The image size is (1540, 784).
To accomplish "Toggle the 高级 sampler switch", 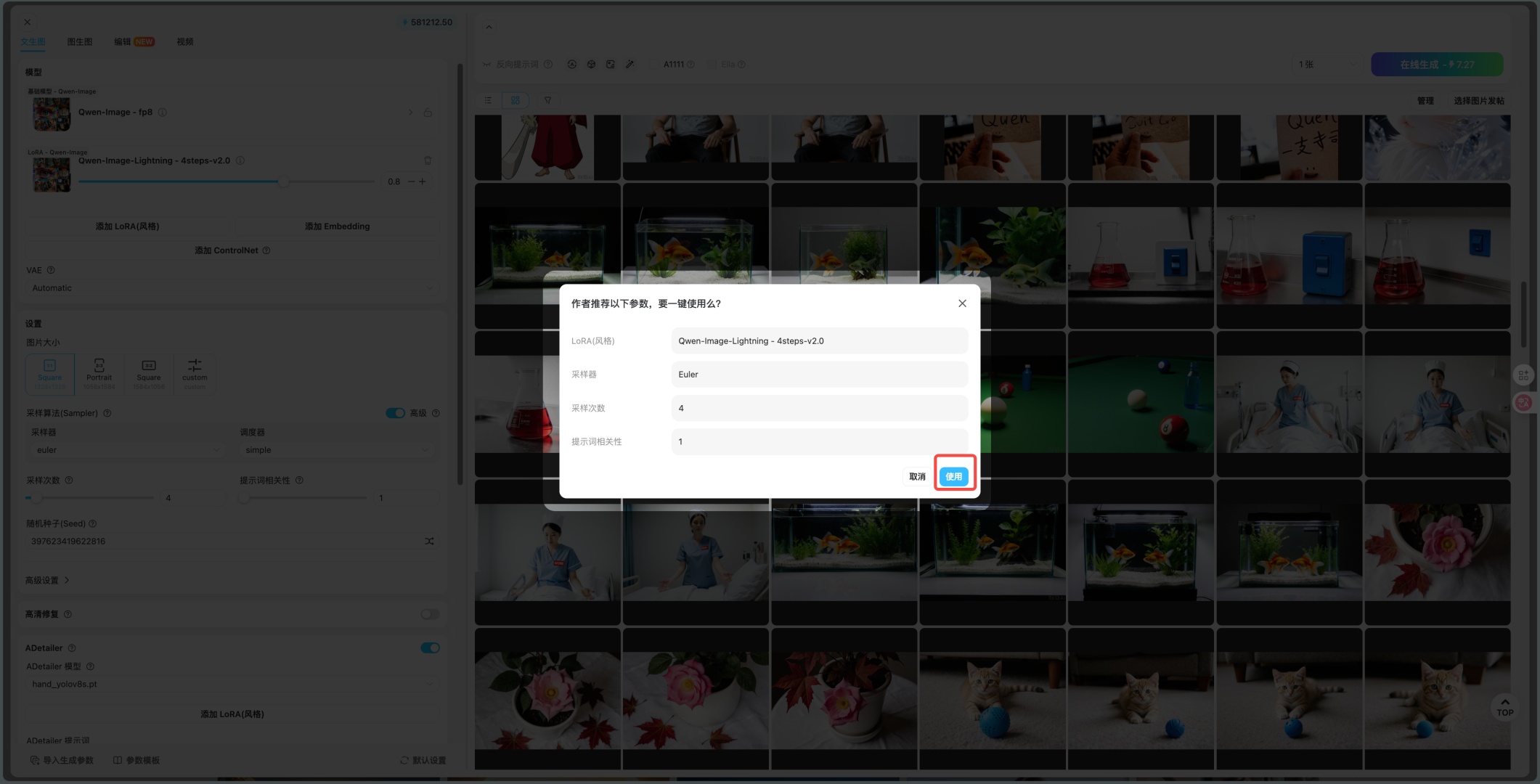I will [x=395, y=413].
